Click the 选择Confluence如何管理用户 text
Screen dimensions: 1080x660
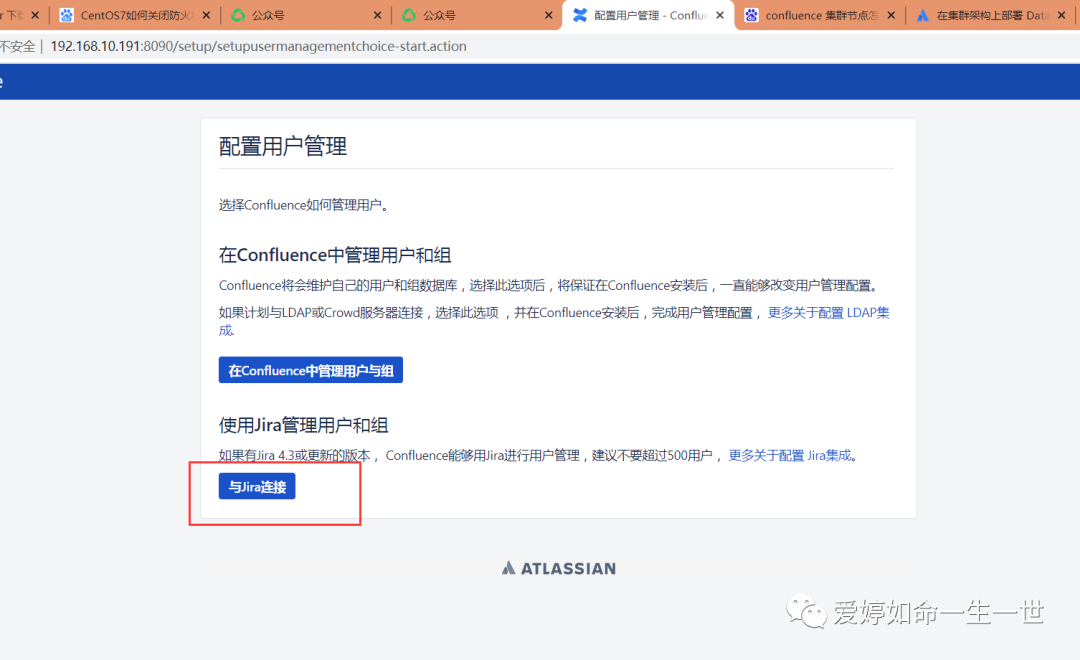(303, 205)
